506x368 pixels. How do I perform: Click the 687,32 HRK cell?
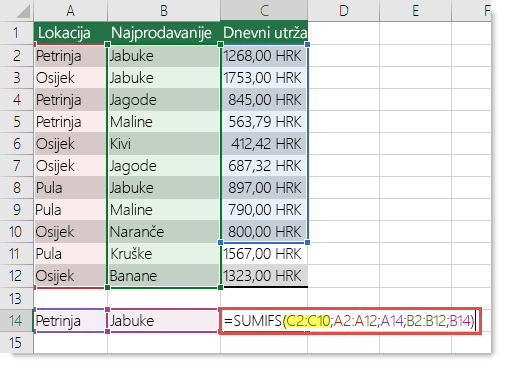(x=264, y=166)
